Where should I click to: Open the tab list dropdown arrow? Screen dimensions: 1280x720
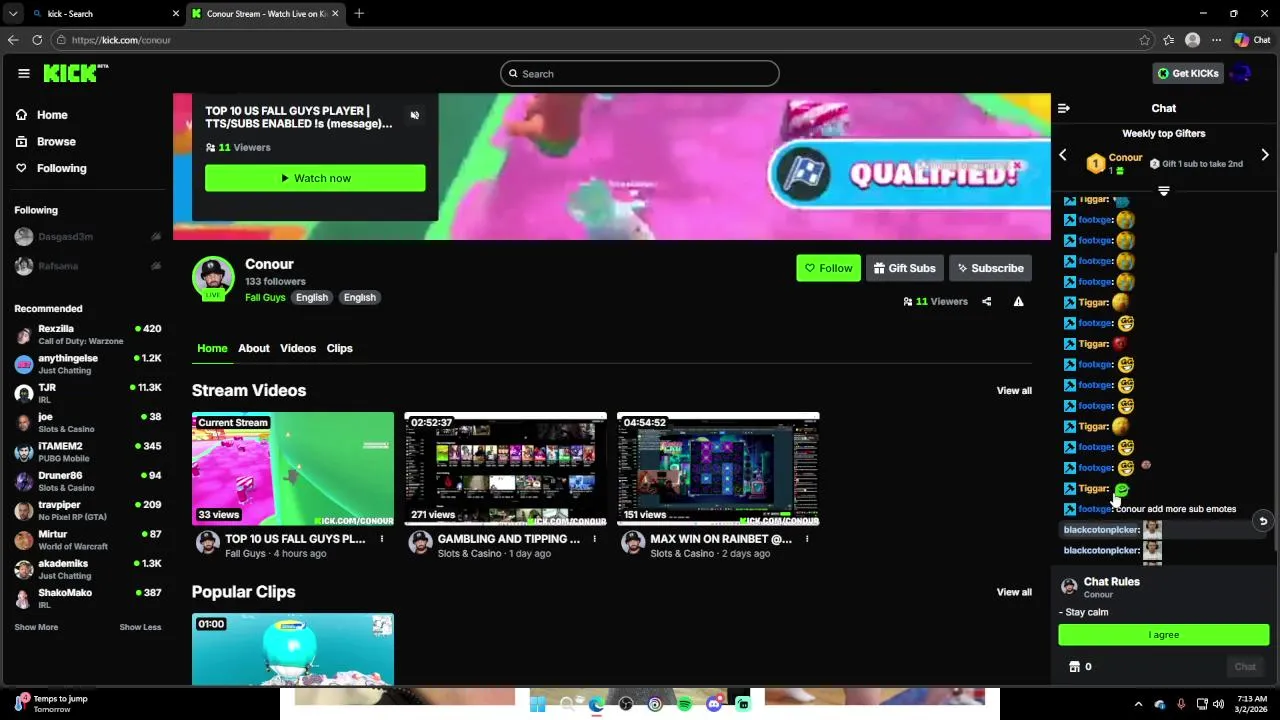[x=13, y=14]
